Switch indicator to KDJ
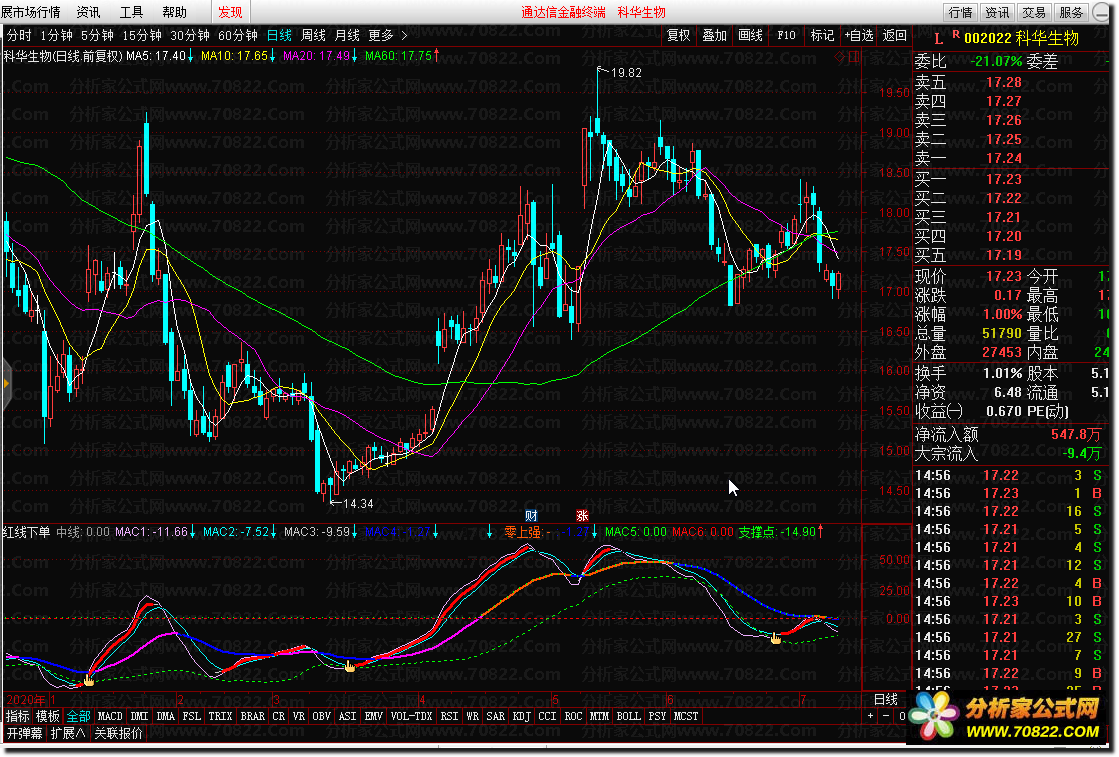Image resolution: width=1119 pixels, height=757 pixels. [521, 716]
